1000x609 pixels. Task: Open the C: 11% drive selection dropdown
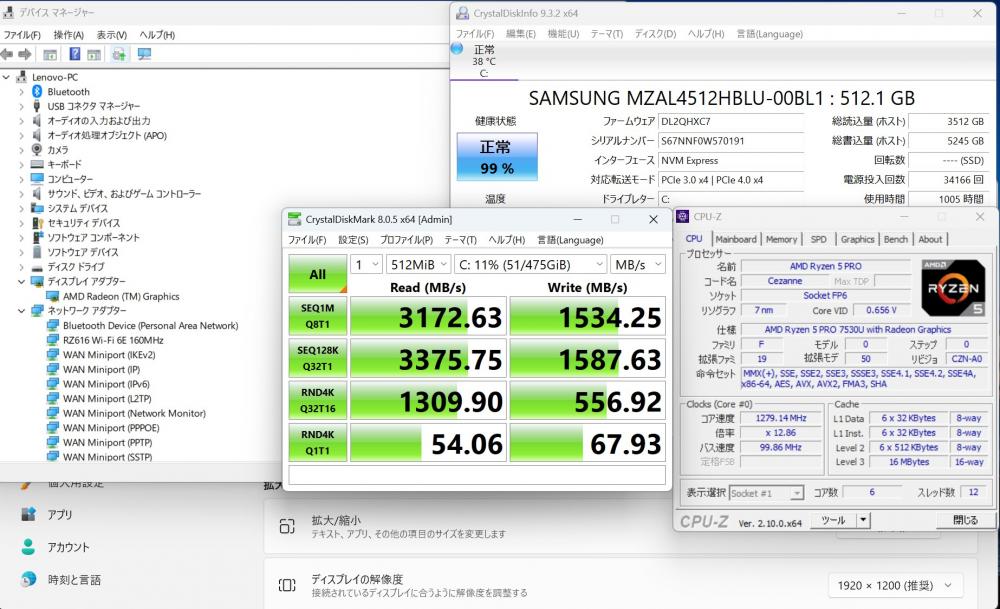[x=531, y=265]
